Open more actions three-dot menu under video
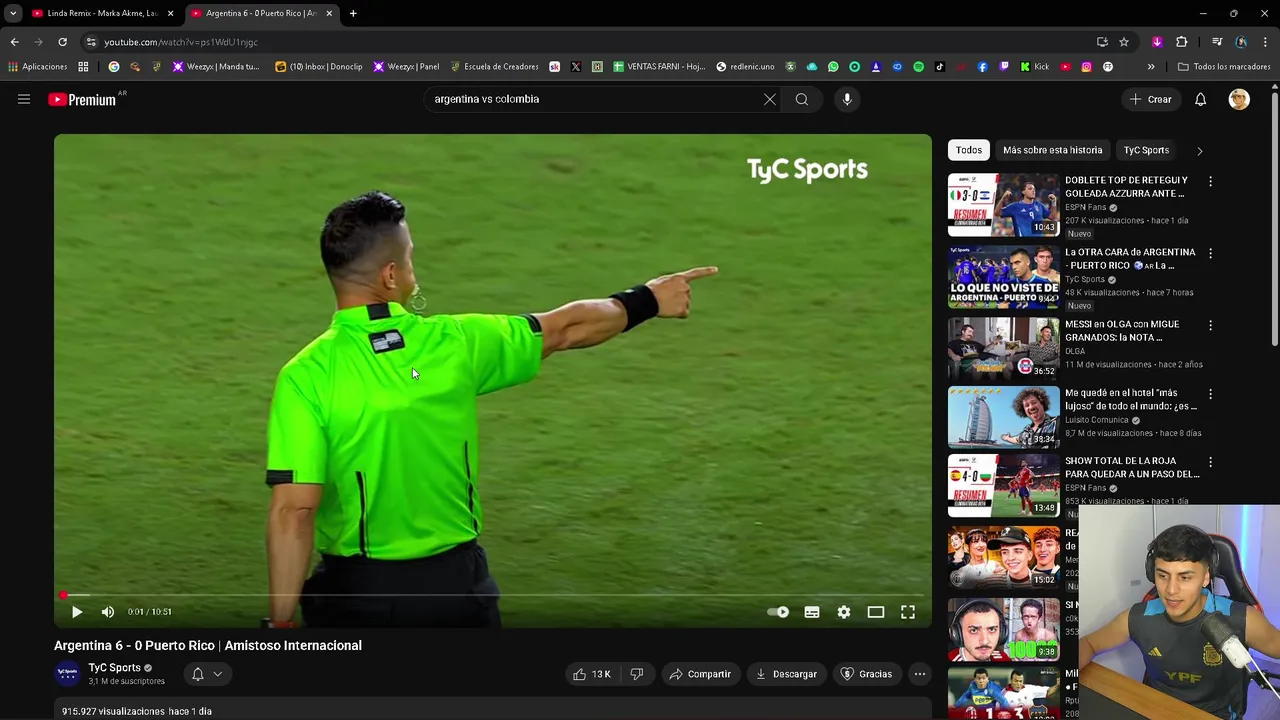1280x720 pixels. point(919,674)
